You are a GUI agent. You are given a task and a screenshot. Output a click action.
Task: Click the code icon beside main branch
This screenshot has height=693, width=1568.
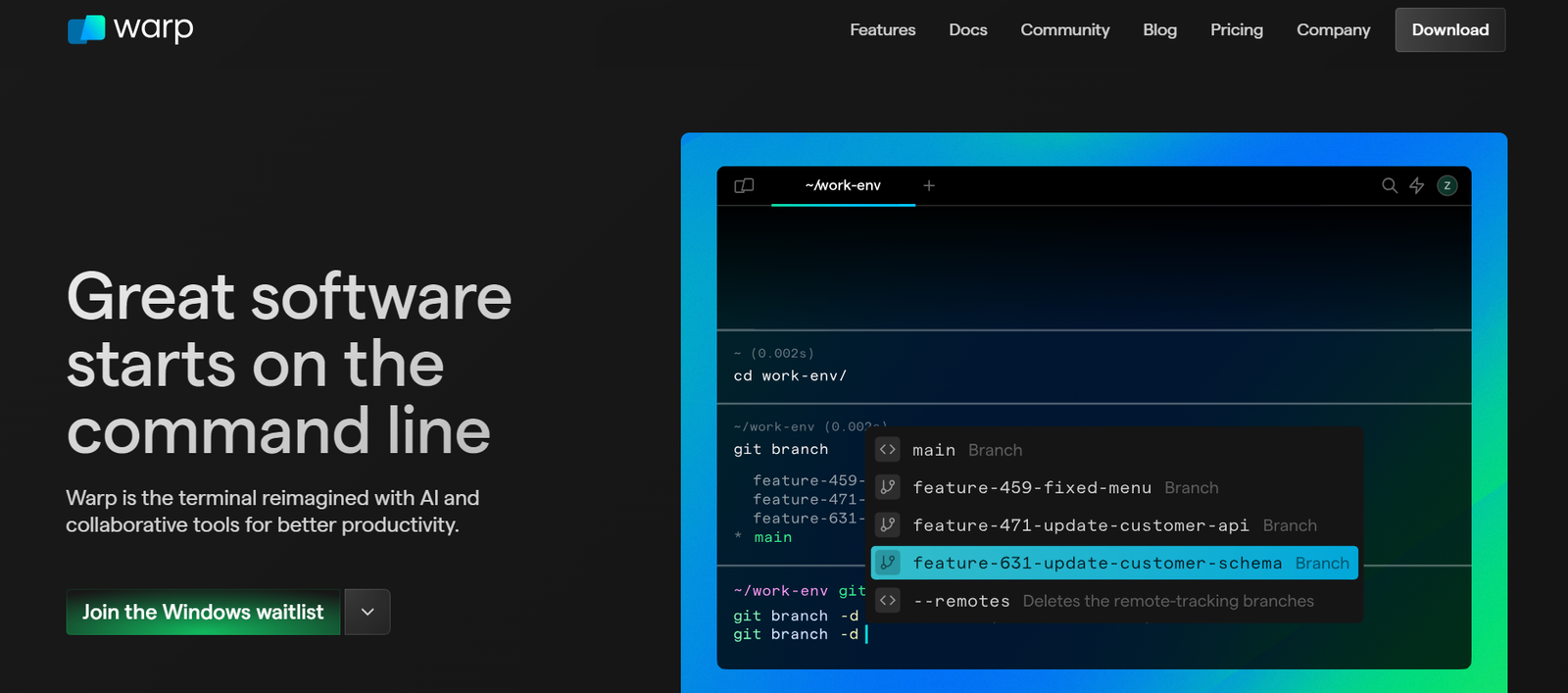coord(888,450)
